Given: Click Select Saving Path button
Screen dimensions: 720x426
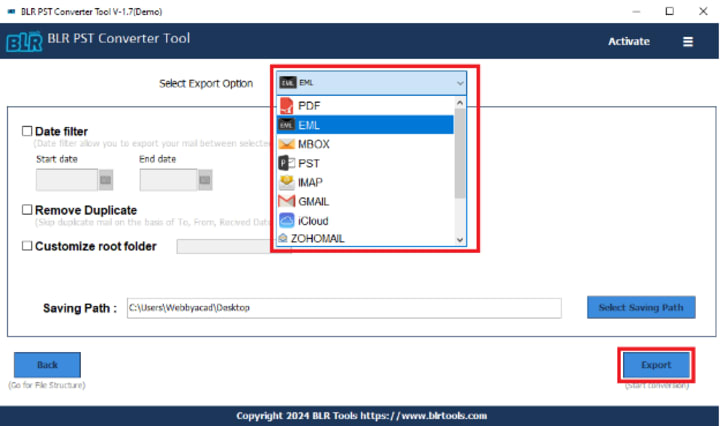Looking at the screenshot, I should coord(641,307).
